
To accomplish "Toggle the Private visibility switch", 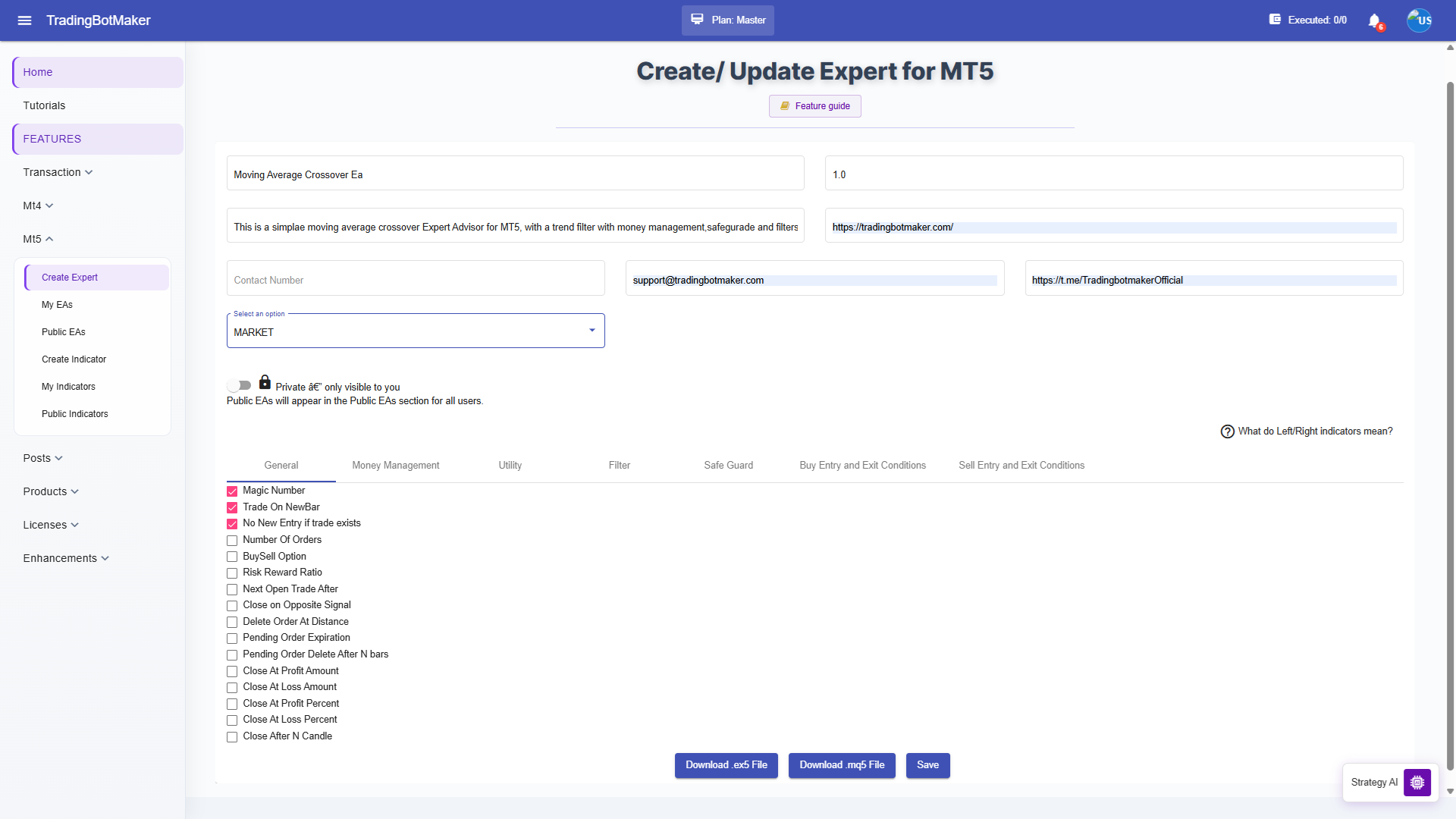I will (239, 385).
